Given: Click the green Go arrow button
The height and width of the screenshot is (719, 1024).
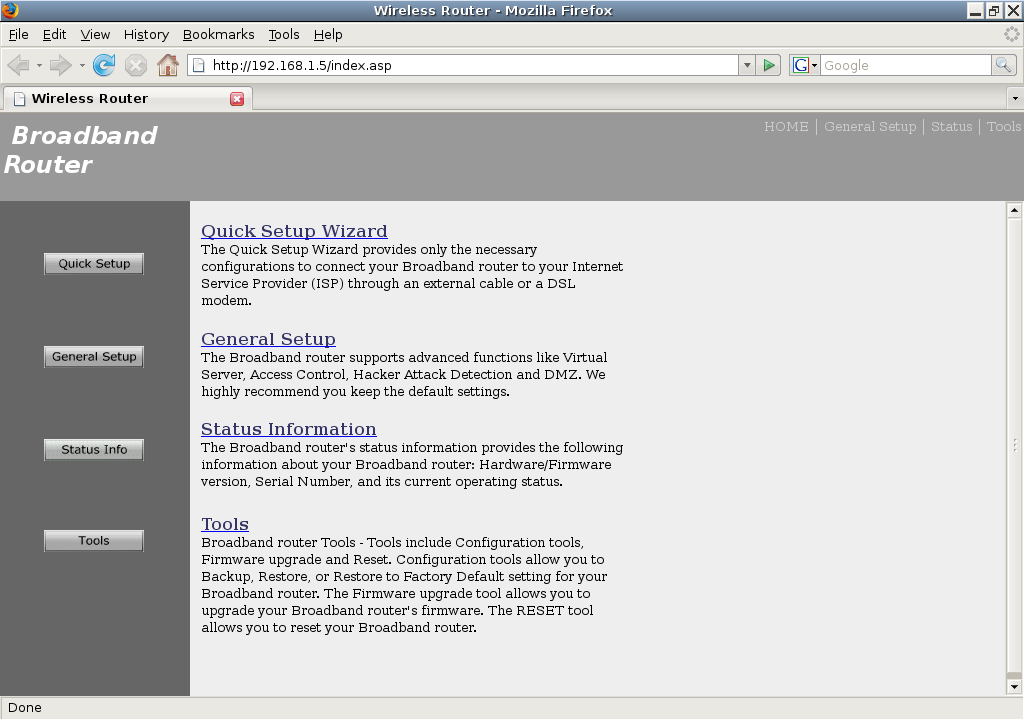Looking at the screenshot, I should point(769,65).
